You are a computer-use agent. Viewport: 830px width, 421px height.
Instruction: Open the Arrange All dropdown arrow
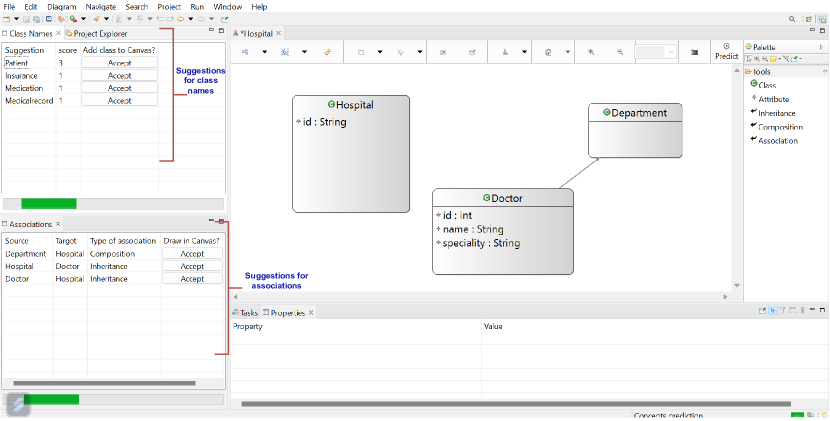click(265, 52)
